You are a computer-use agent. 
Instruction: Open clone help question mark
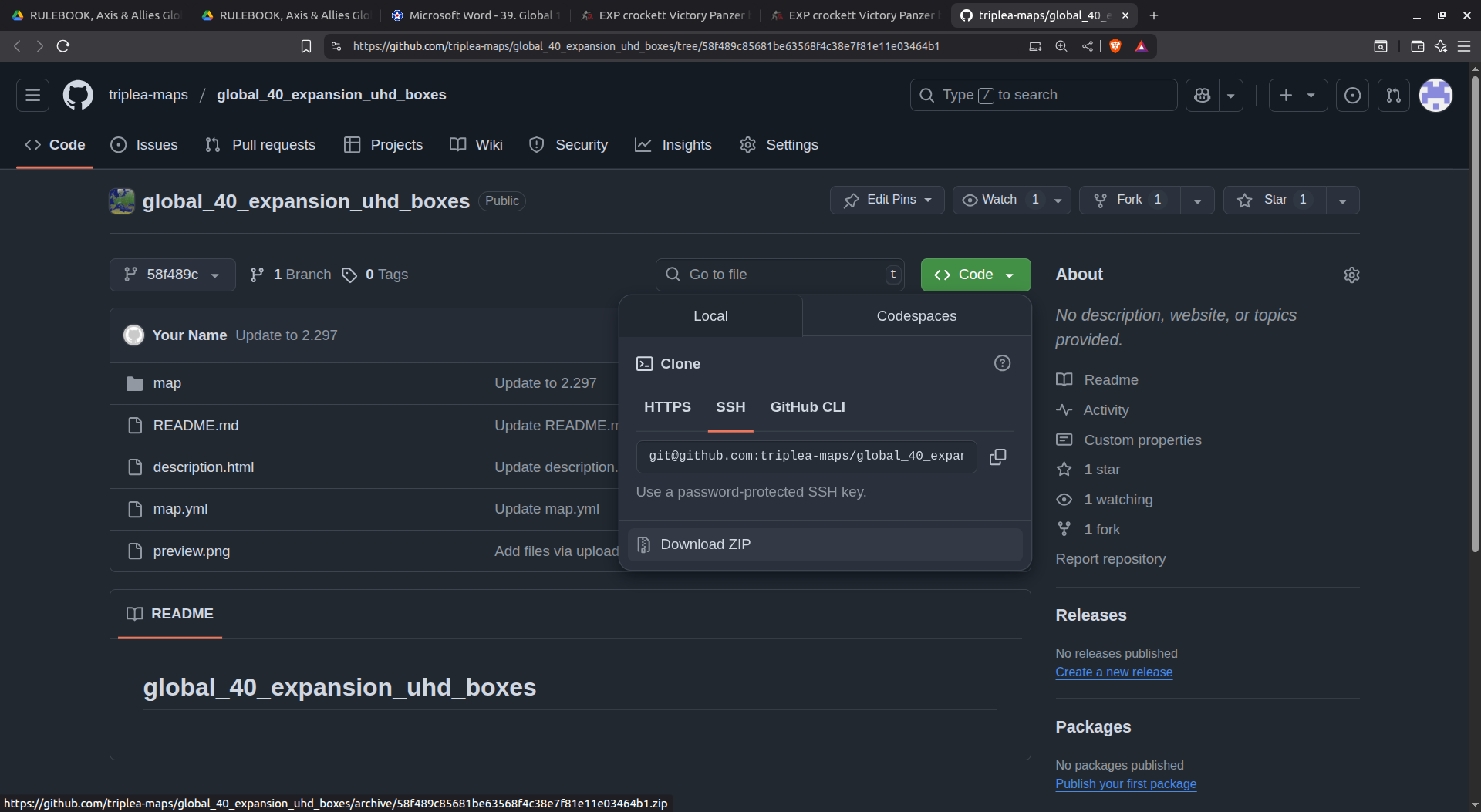tap(1002, 363)
